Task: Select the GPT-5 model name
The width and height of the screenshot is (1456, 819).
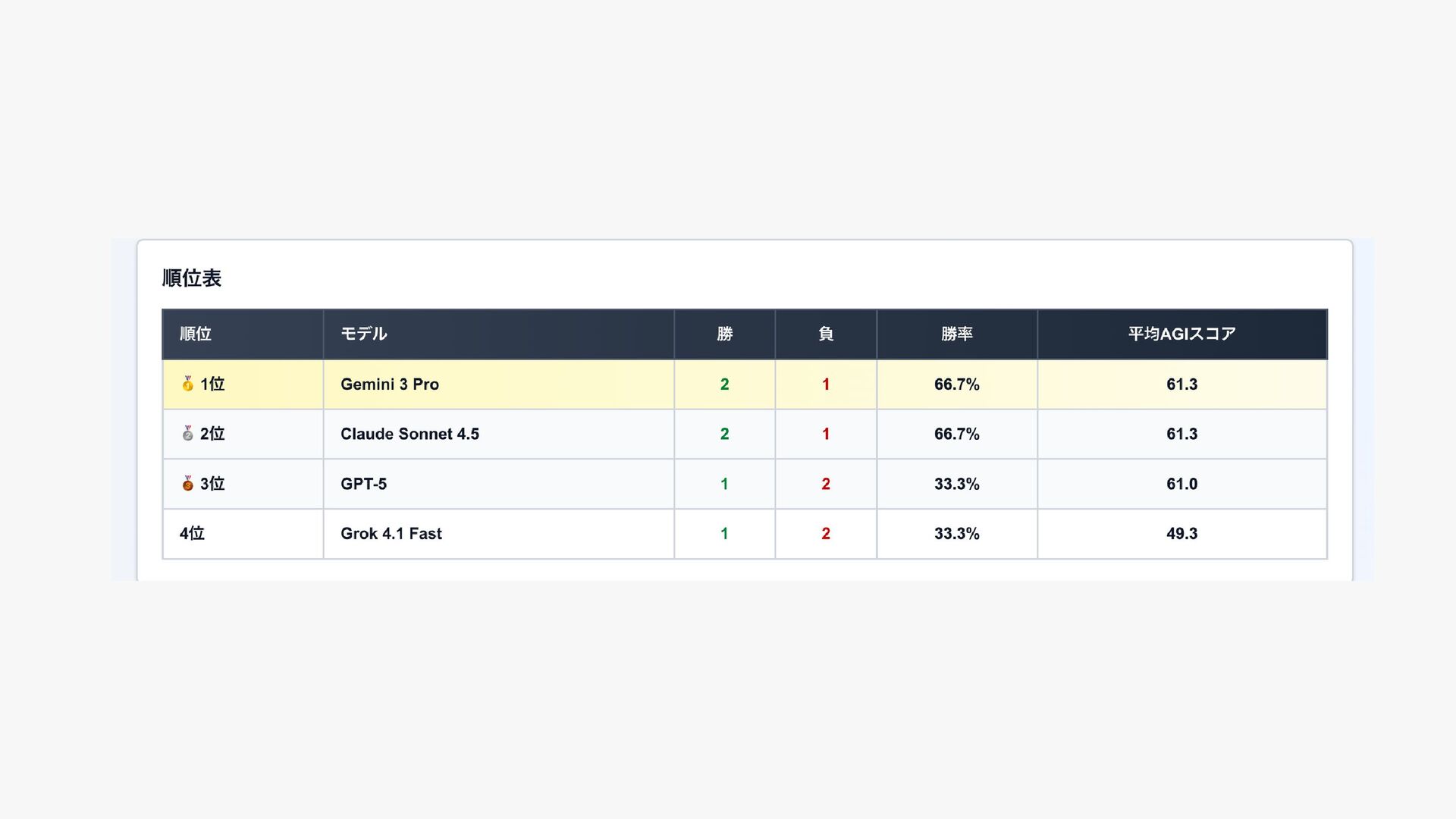Action: pos(363,484)
